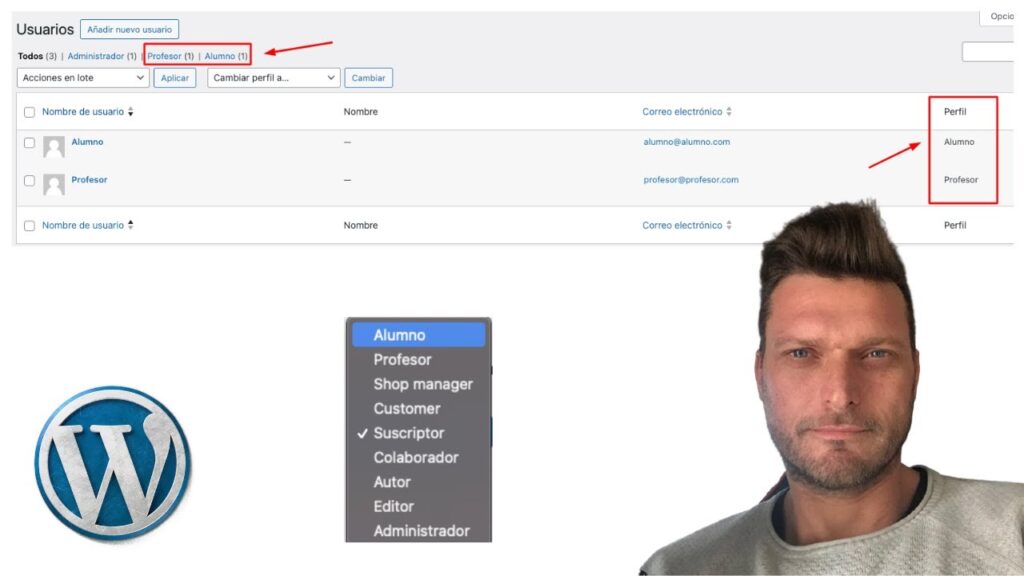The width and height of the screenshot is (1024, 576).
Task: Open the screen options tab at top right
Action: coord(997,16)
